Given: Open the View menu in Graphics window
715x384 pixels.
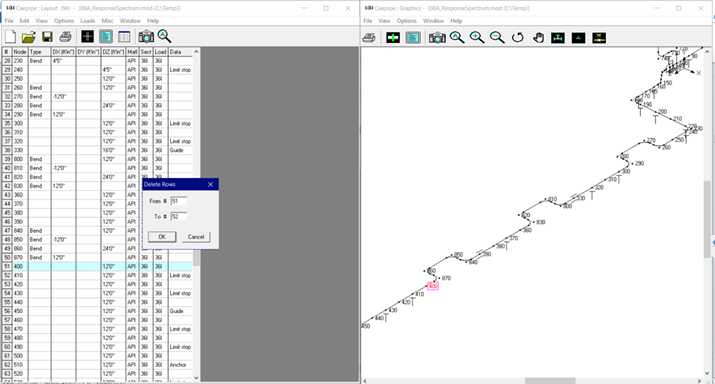Looking at the screenshot, I should point(384,21).
